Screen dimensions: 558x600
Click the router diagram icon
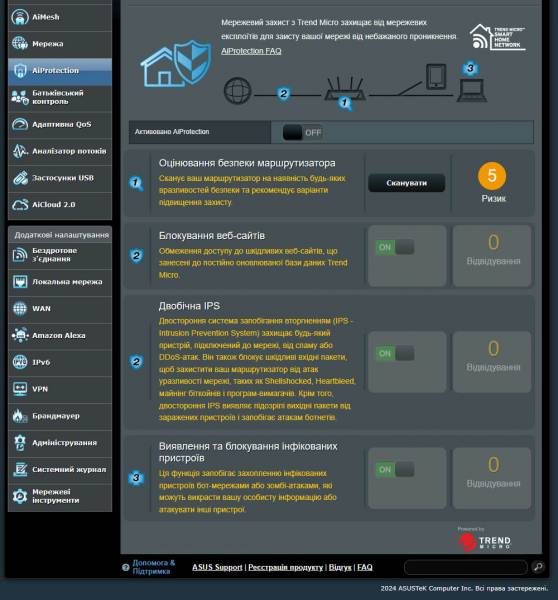345,90
